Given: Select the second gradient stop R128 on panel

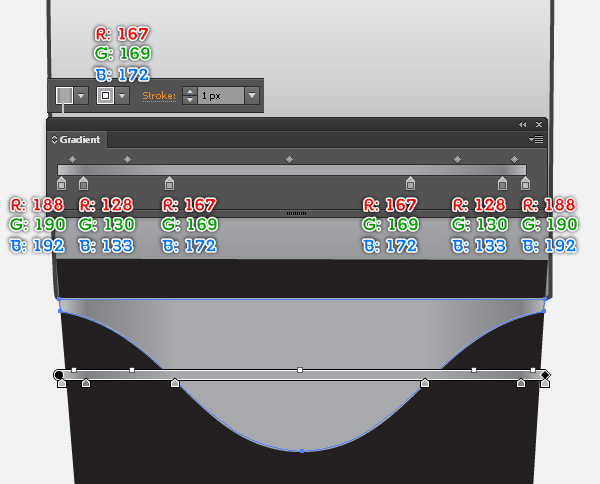Looking at the screenshot, I should [83, 183].
